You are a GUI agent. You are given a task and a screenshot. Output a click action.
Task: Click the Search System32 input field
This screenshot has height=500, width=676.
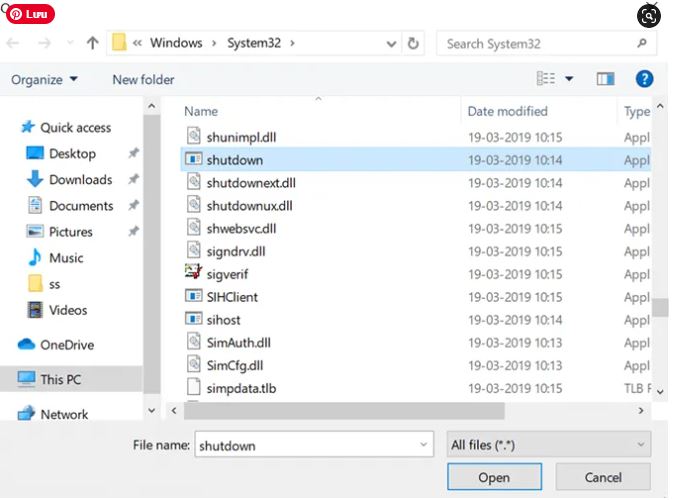pos(535,43)
